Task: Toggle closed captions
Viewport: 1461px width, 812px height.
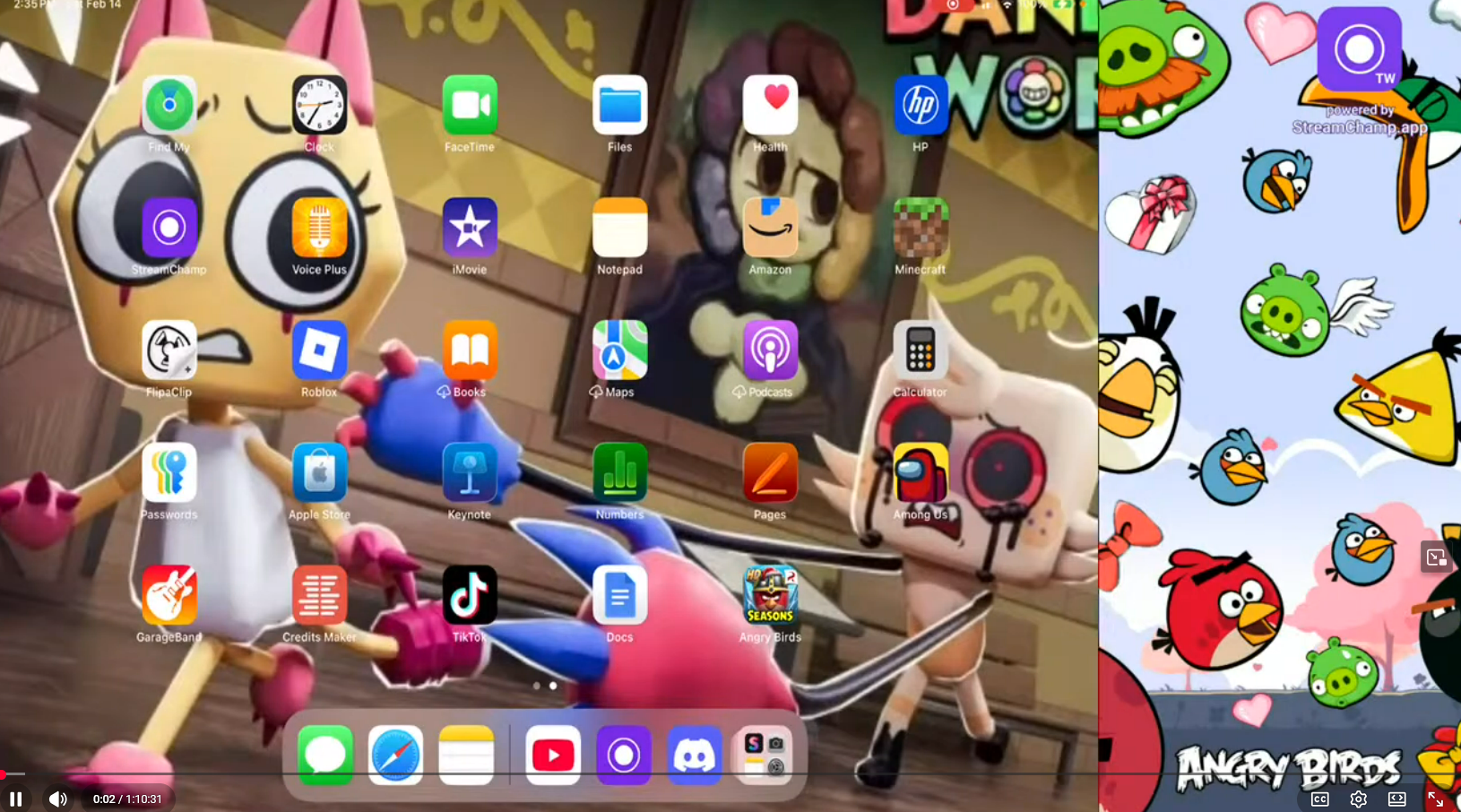Action: tap(1320, 799)
